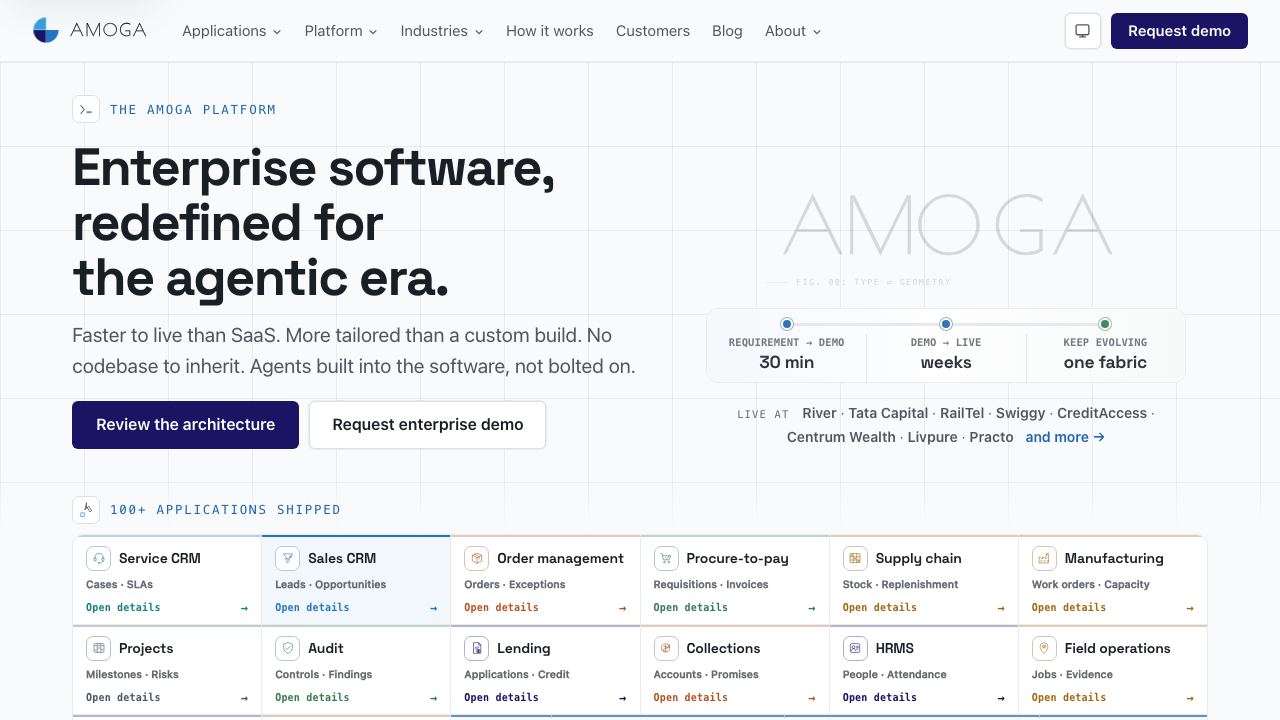The image size is (1280, 720).
Task: Click the arrow in the Projects card
Action: coord(244,698)
